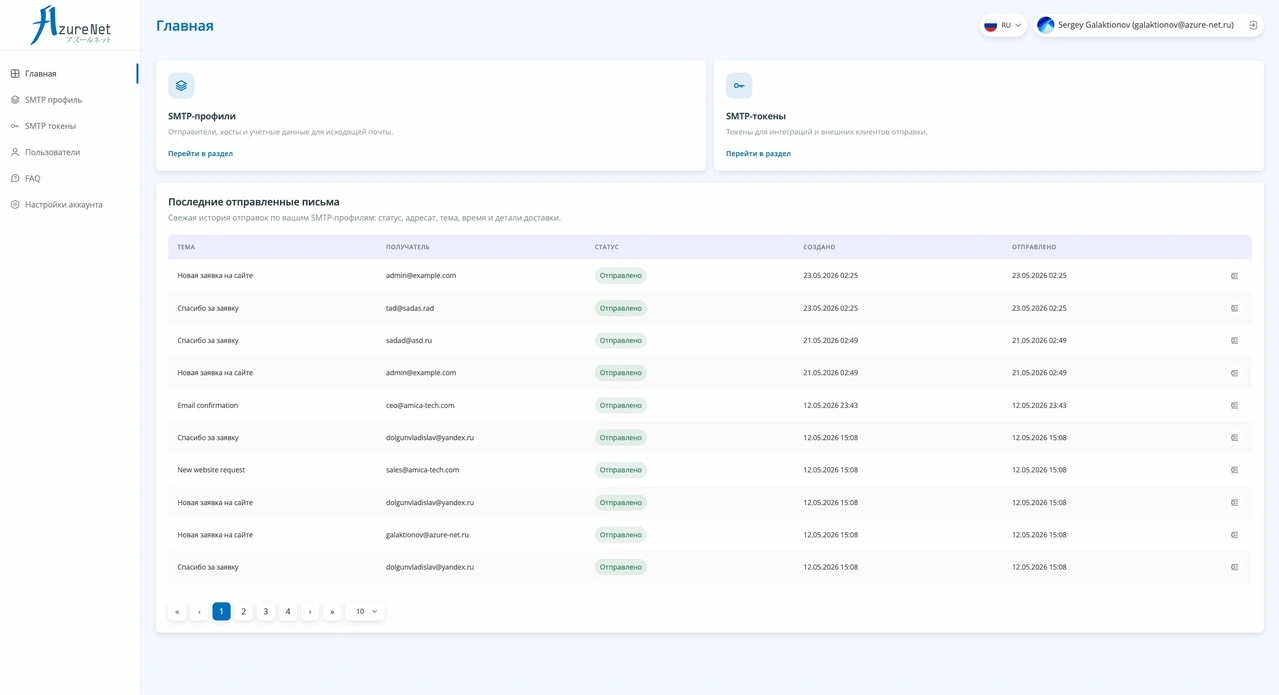Click the Russian flag icon
Screen dimensions: 1279x695
[990, 25]
